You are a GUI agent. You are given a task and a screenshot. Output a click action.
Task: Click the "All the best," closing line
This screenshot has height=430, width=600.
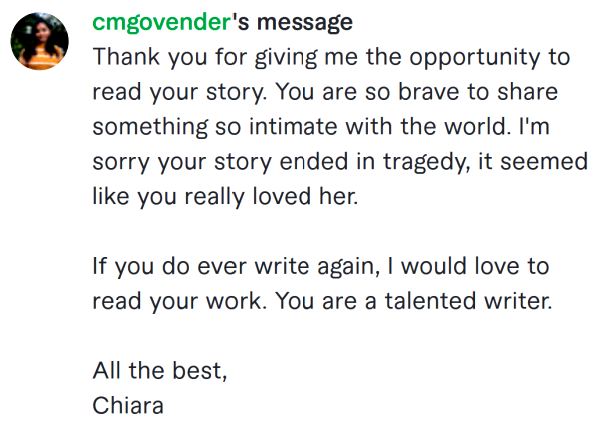click(160, 370)
